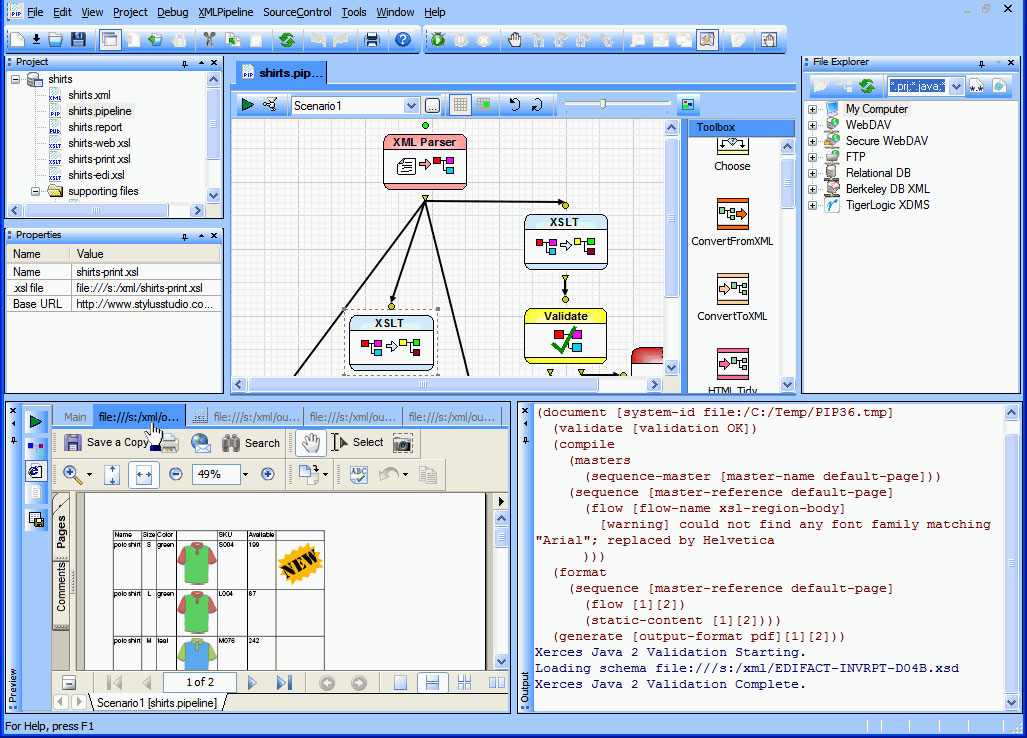Click the pipeline zoom slider handle
The image size is (1027, 738).
601,104
